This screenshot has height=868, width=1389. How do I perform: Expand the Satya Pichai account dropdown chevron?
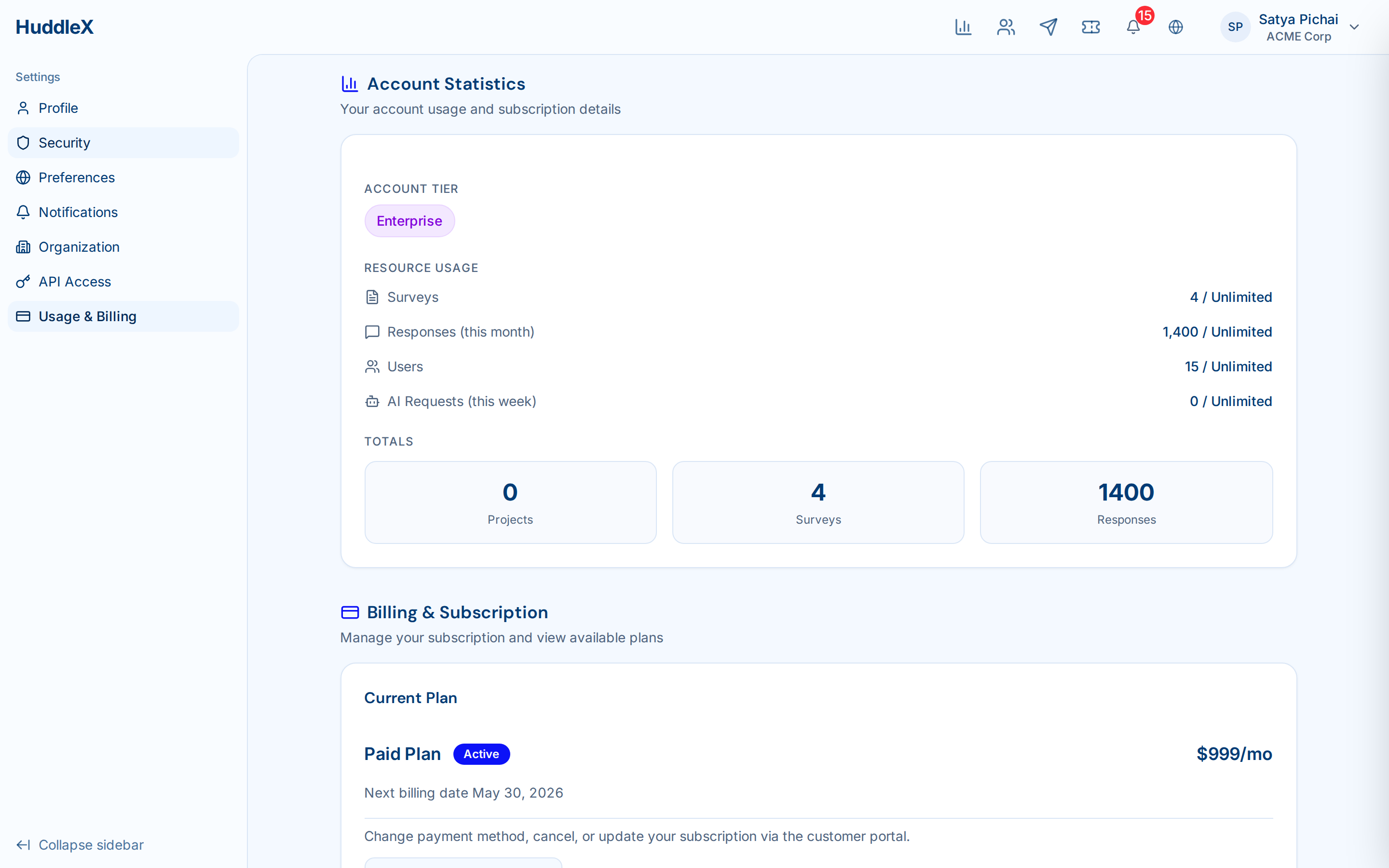[1354, 27]
